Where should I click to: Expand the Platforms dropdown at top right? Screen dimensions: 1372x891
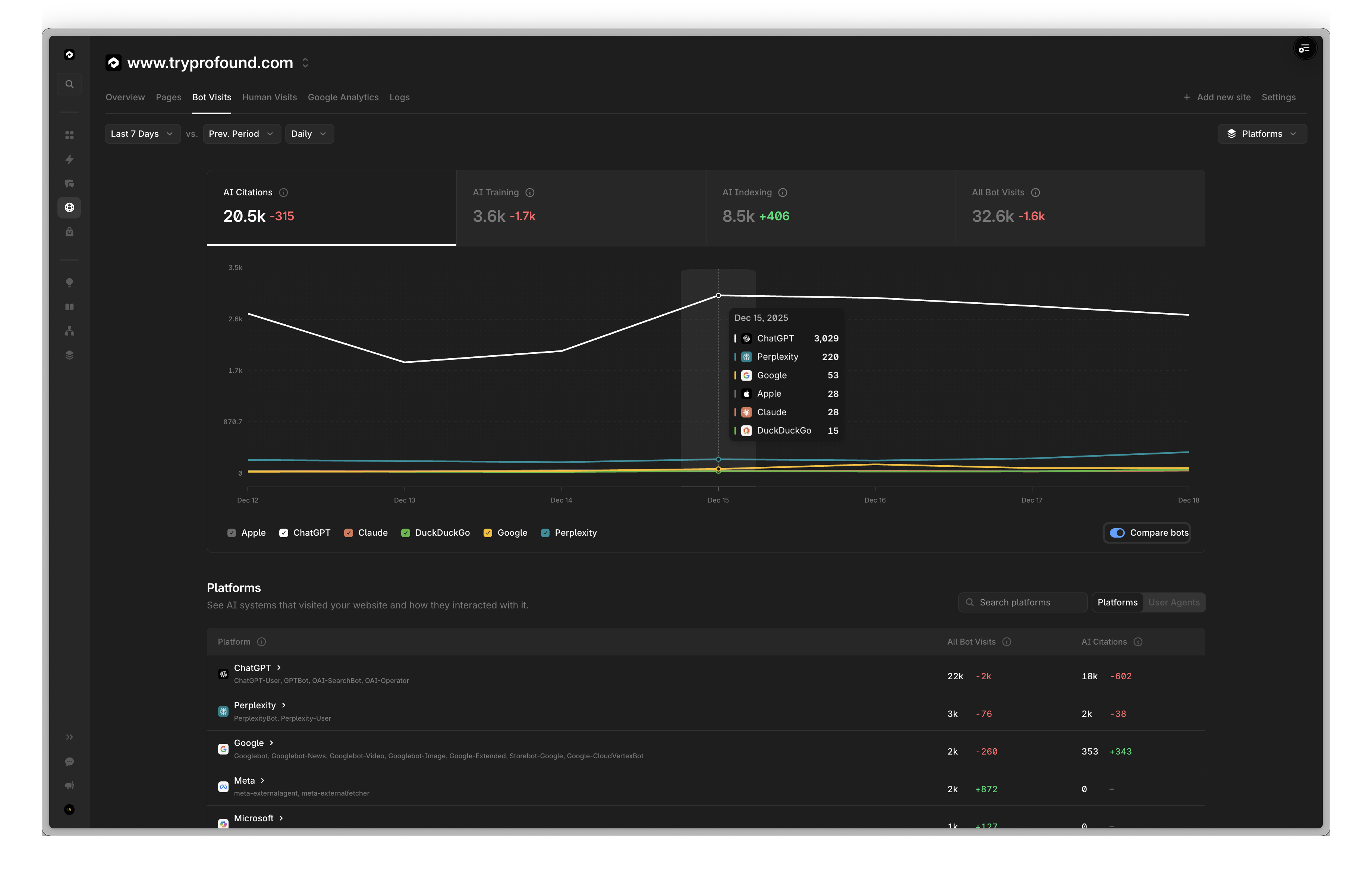click(x=1261, y=134)
